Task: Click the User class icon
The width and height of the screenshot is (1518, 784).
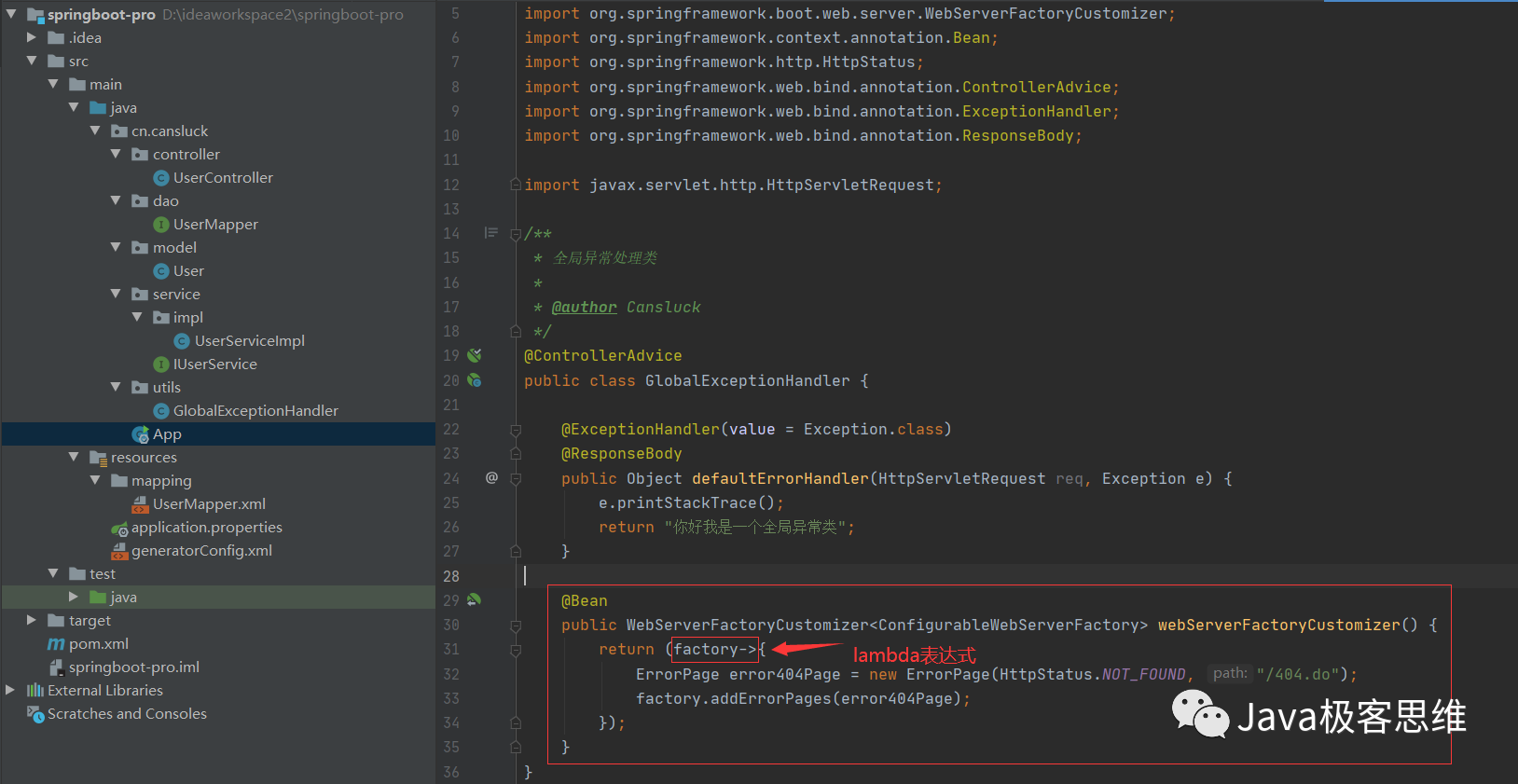Action: coord(161,270)
